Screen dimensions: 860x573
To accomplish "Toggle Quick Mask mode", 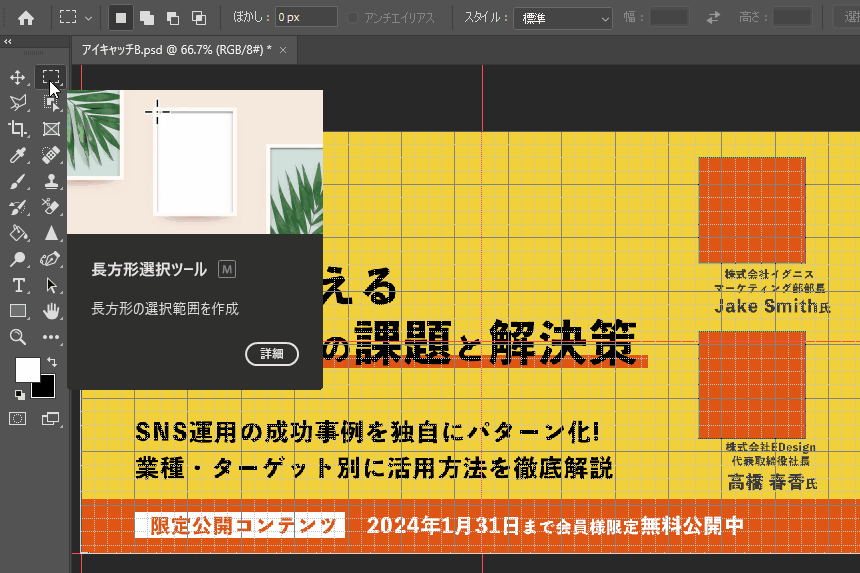I will pyautogui.click(x=18, y=419).
